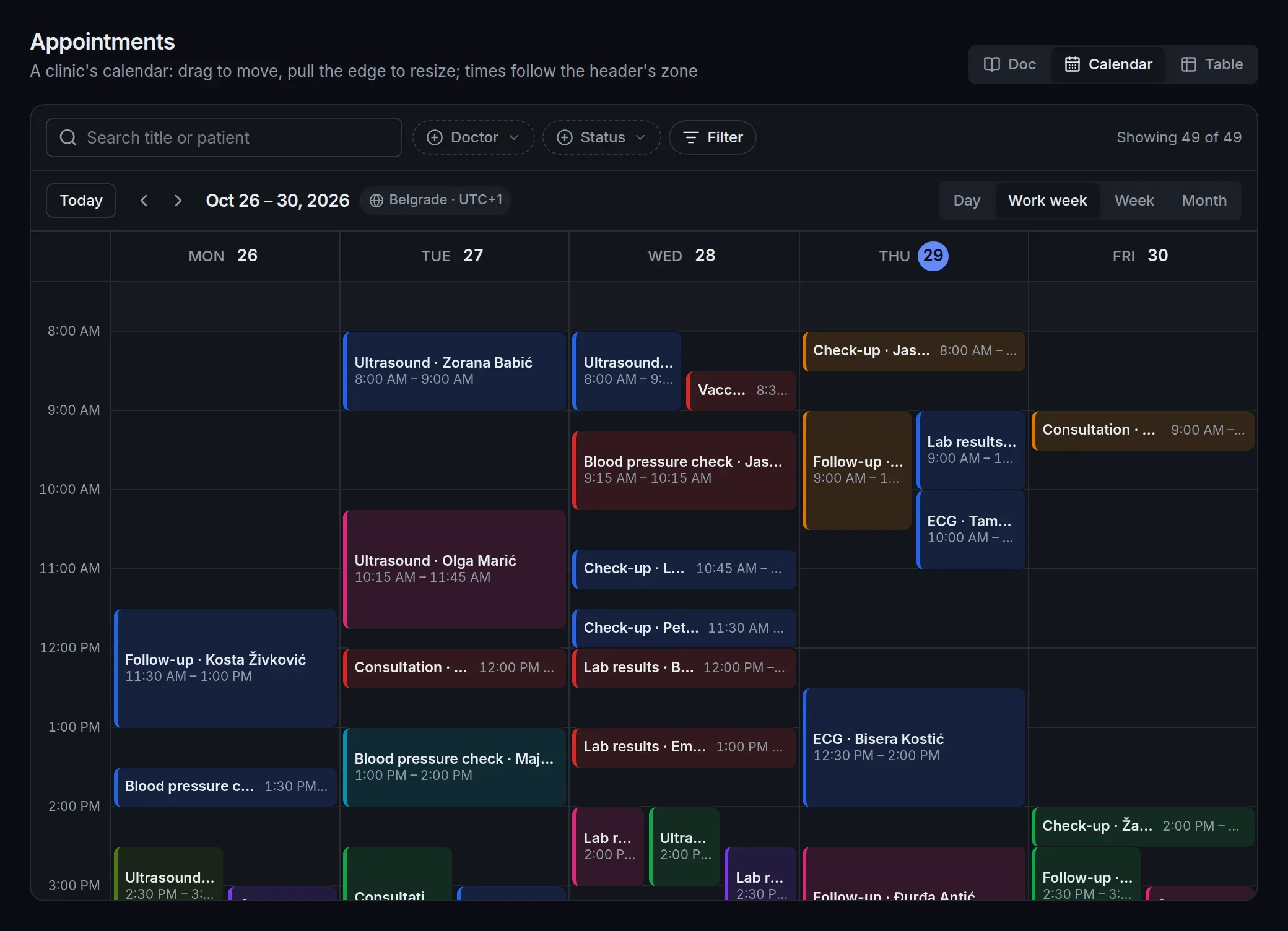Click the filter lines icon
Viewport: 1288px width, 931px height.
point(690,137)
